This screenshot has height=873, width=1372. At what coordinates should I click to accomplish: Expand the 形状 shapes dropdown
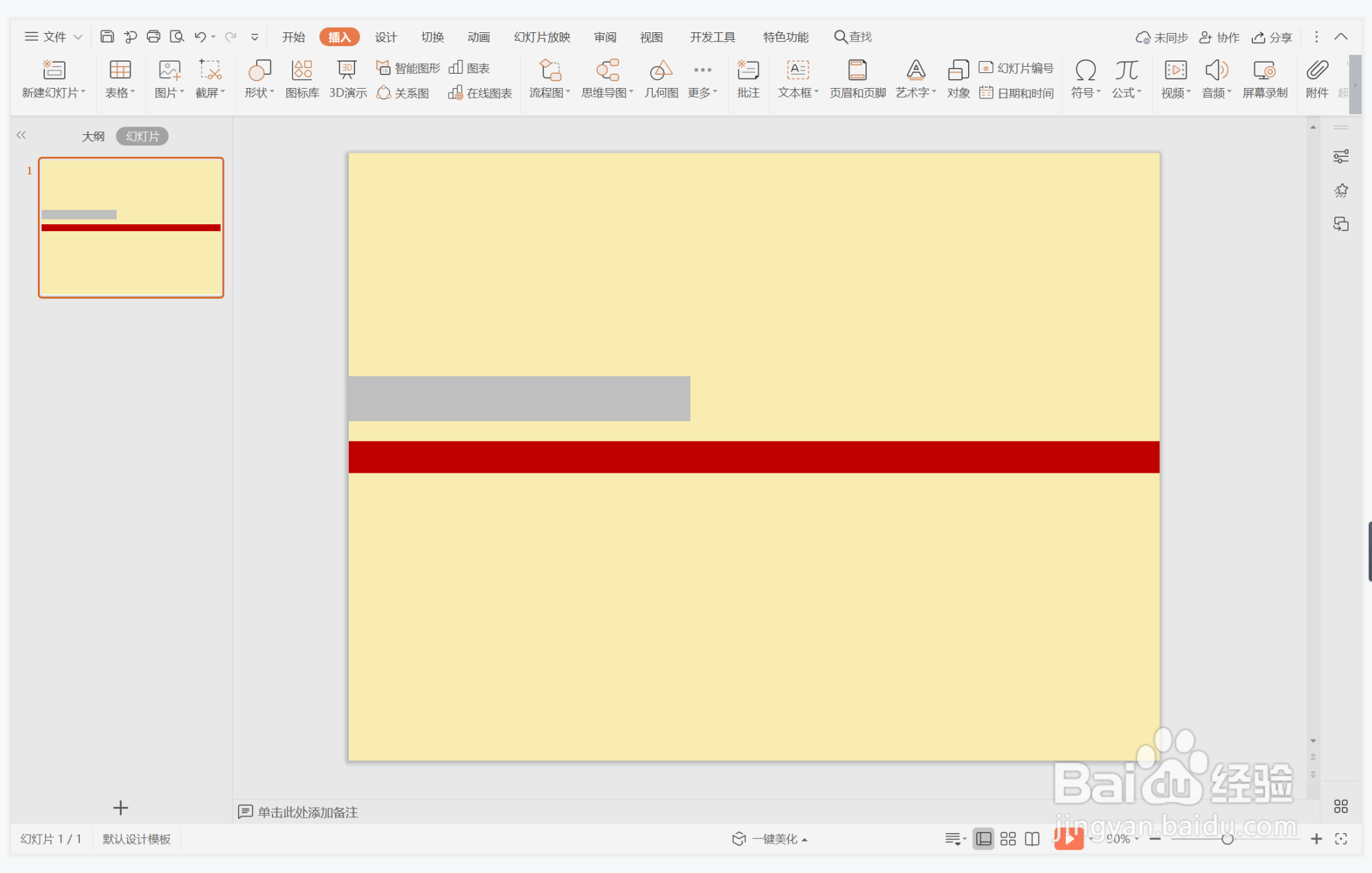tap(259, 92)
